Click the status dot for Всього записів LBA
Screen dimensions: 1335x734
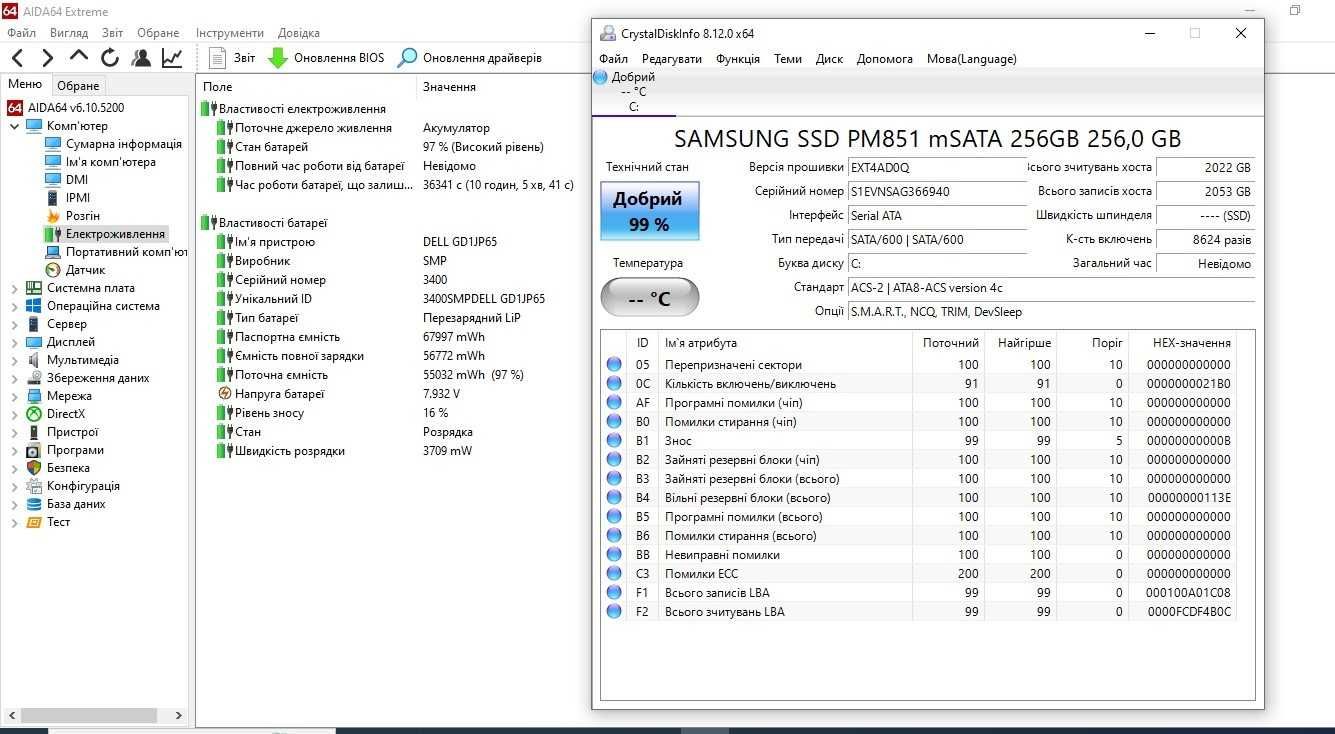(614, 593)
